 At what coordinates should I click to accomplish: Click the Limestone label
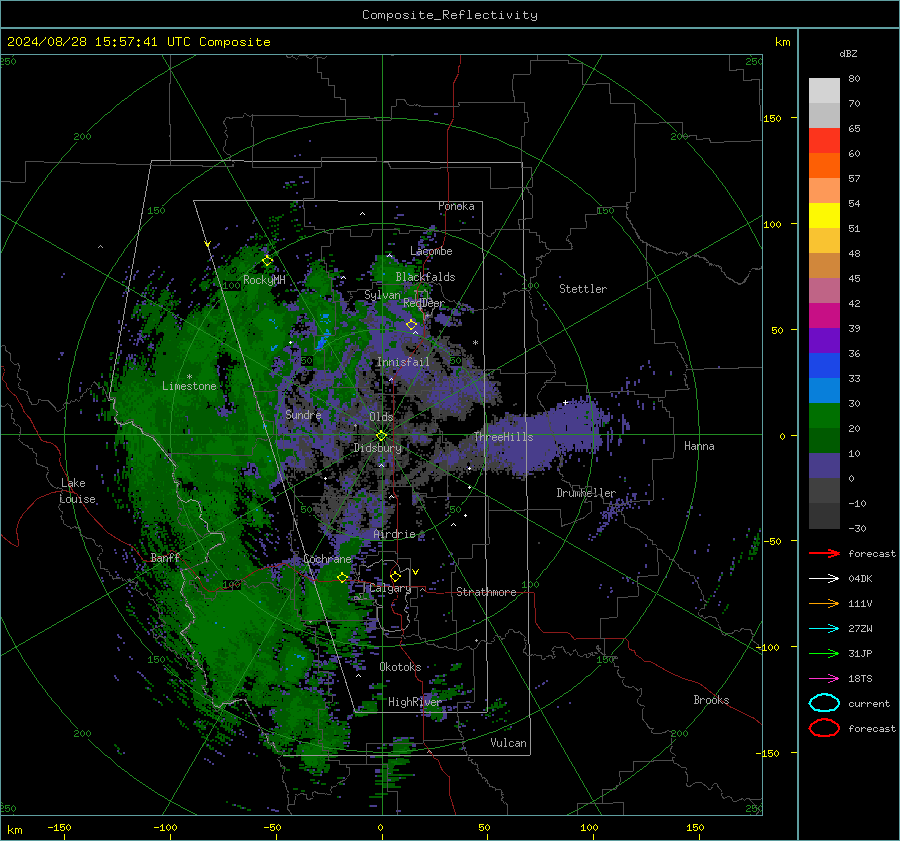[x=189, y=386]
